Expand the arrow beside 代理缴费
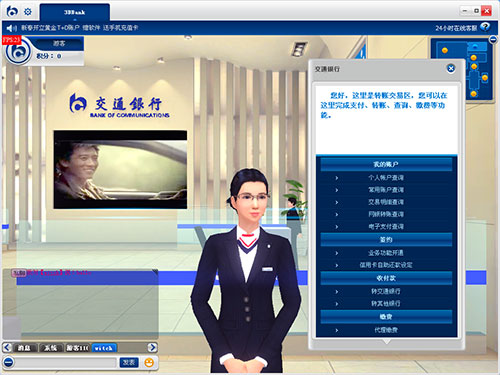The width and height of the screenshot is (500, 375). point(337,330)
